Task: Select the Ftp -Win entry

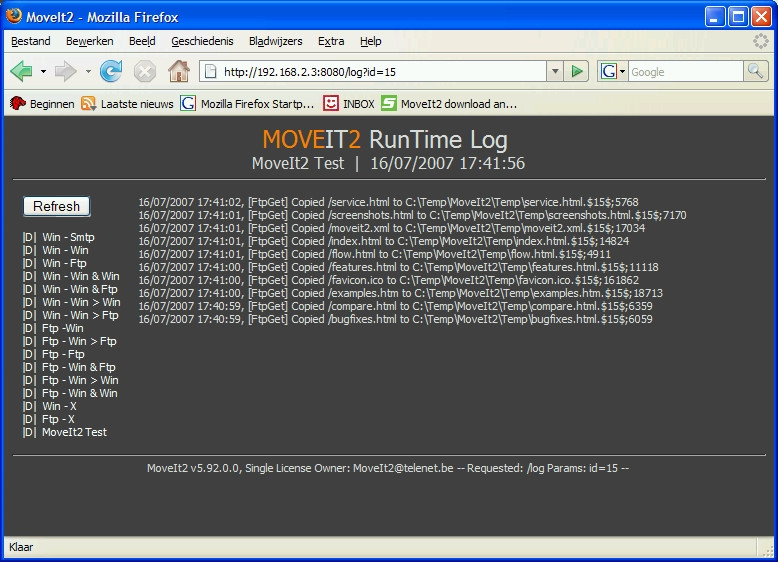Action: pyautogui.click(x=63, y=328)
